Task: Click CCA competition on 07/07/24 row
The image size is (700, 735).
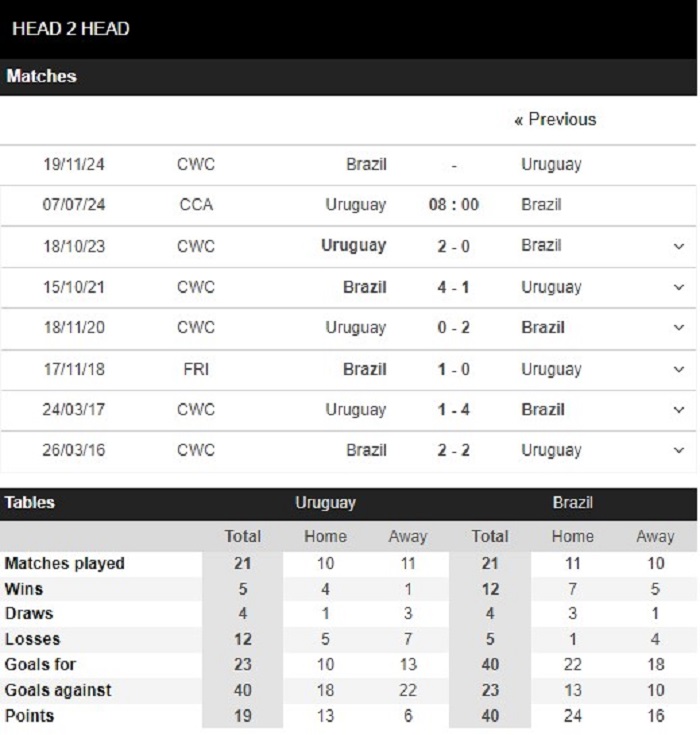Action: pos(196,205)
